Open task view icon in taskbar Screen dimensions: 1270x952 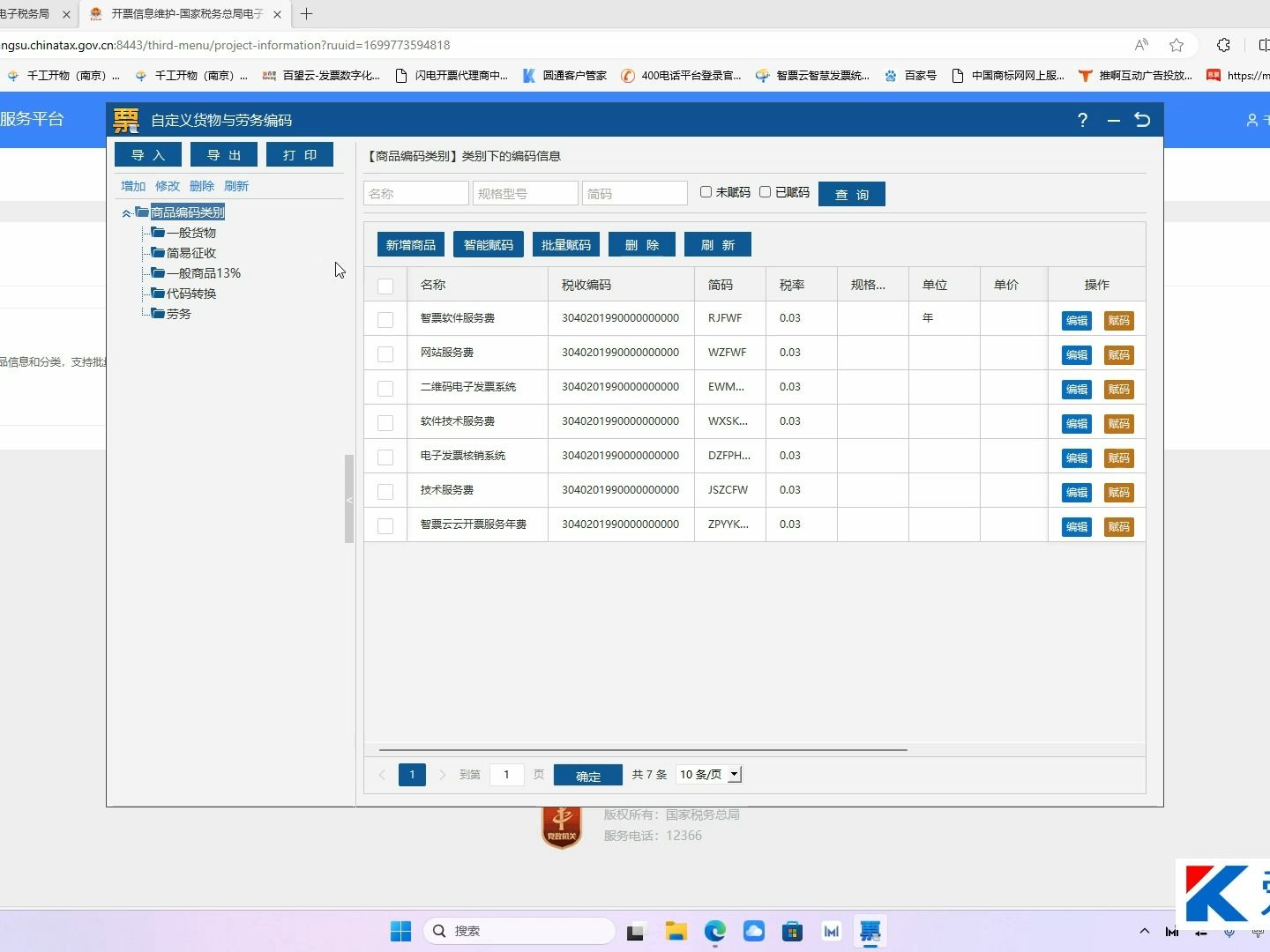point(636,931)
